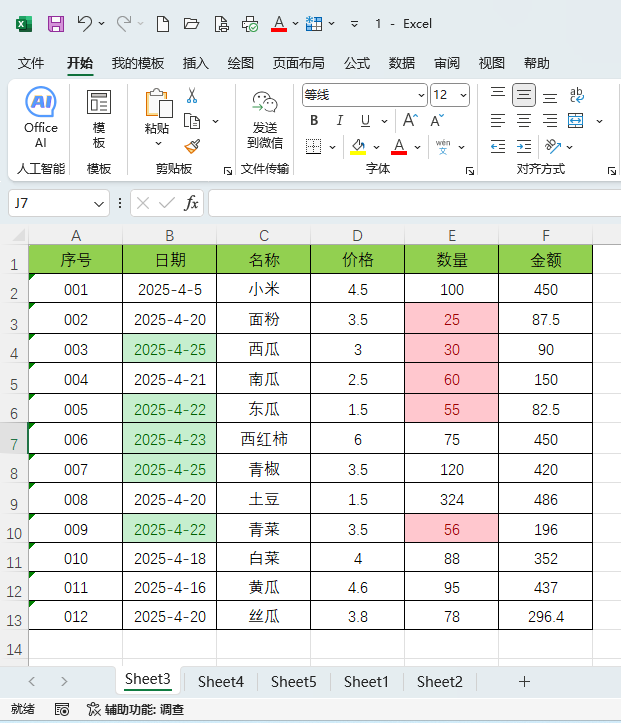Open the borders dropdown arrow
The image size is (621, 723).
coord(332,147)
